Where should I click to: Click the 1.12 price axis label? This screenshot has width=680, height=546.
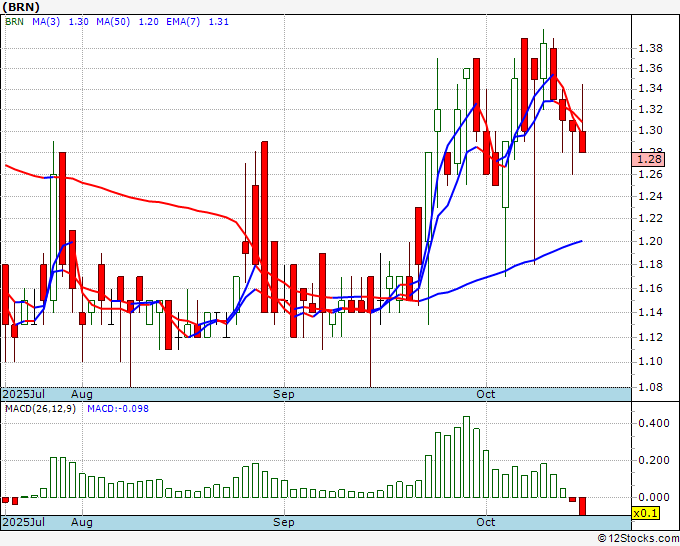[x=651, y=337]
